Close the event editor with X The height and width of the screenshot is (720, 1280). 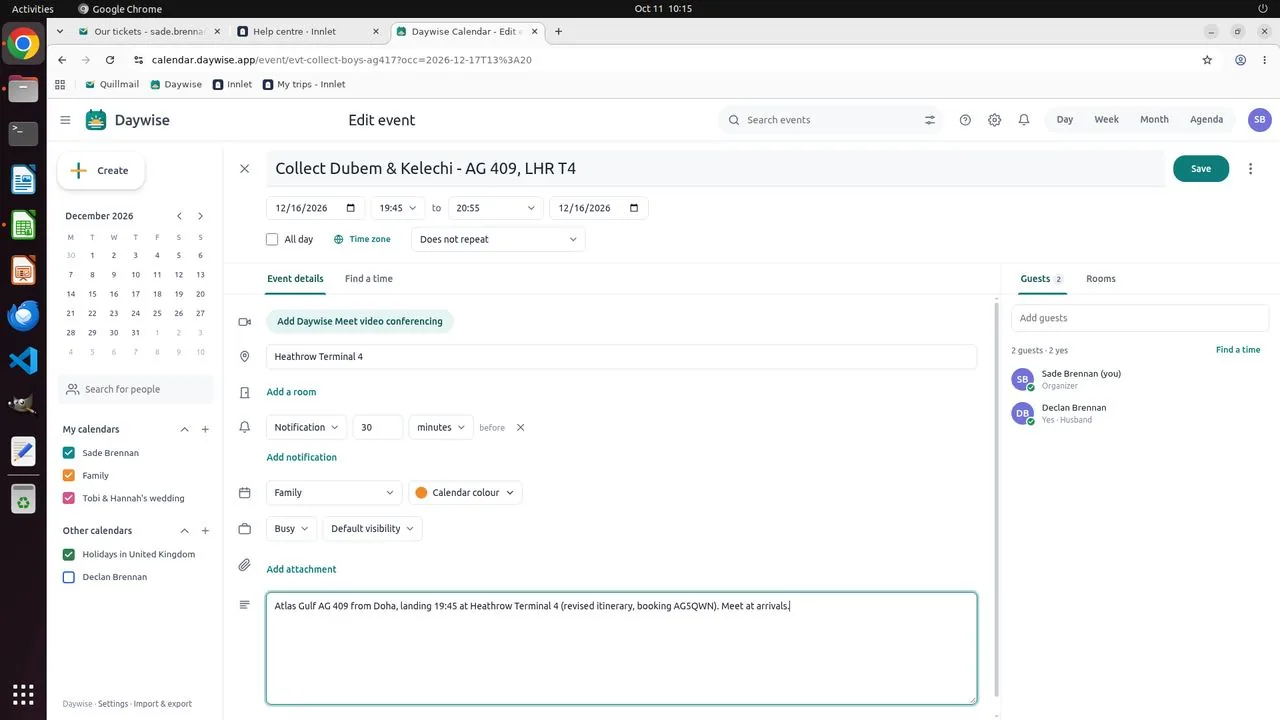point(244,169)
